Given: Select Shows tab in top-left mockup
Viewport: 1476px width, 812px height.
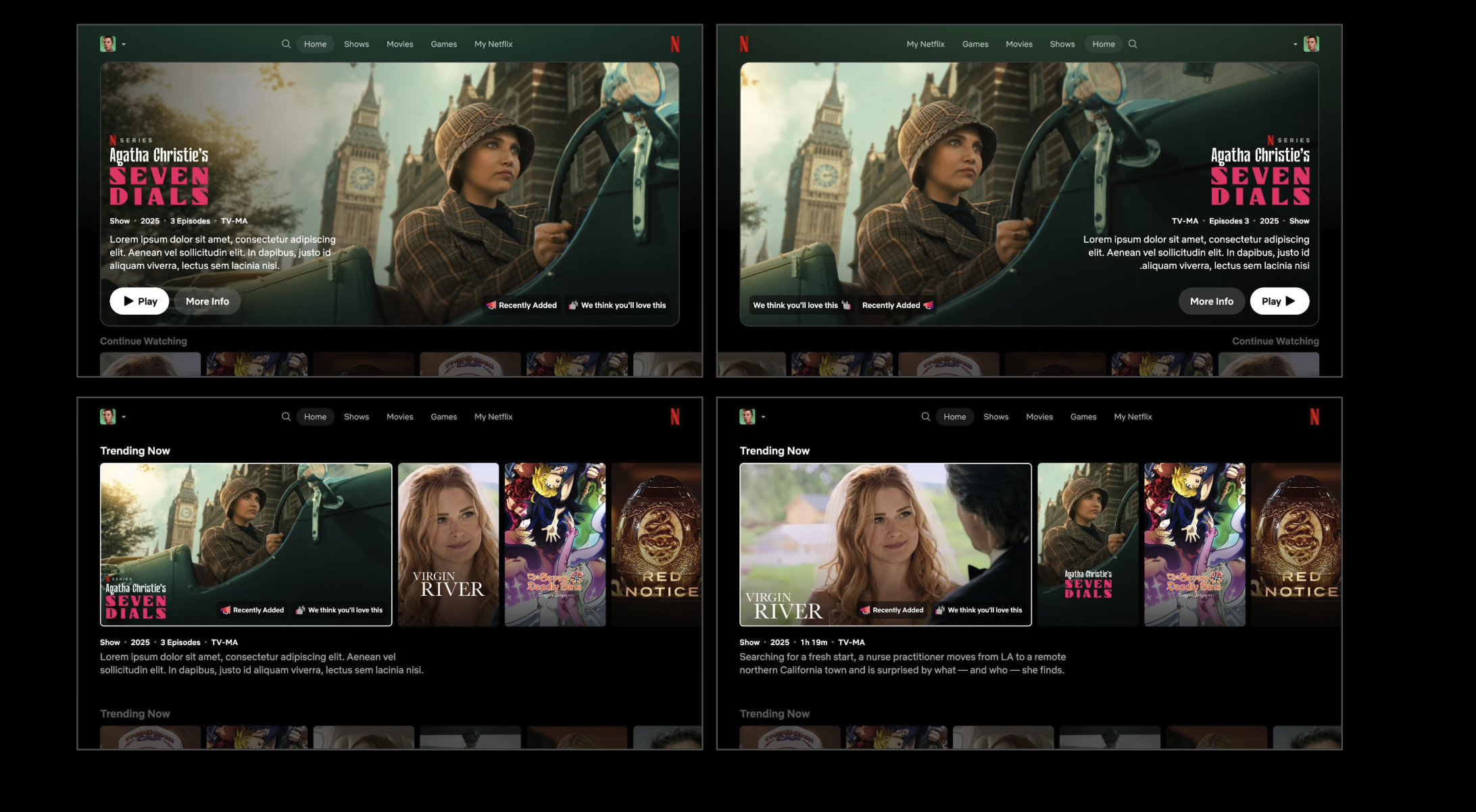Looking at the screenshot, I should [356, 44].
